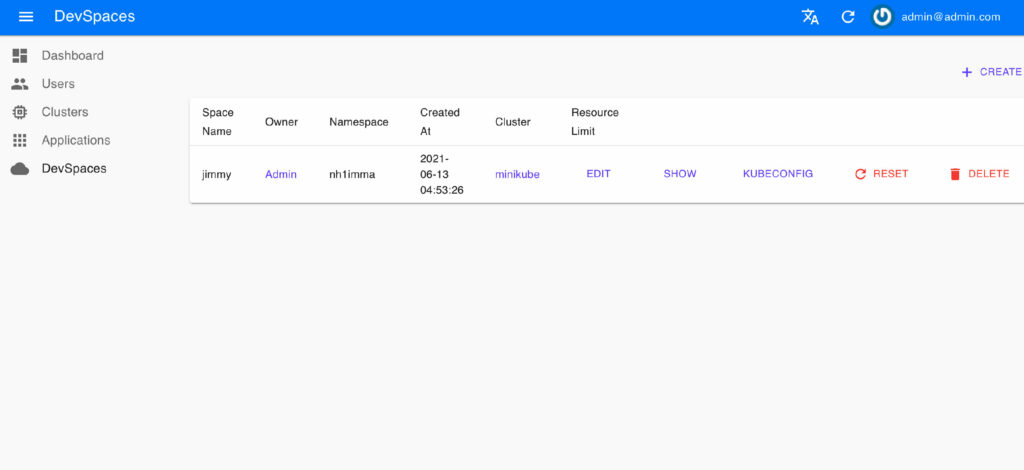Open the minikube cluster link
The height and width of the screenshot is (470, 1024).
click(x=517, y=175)
